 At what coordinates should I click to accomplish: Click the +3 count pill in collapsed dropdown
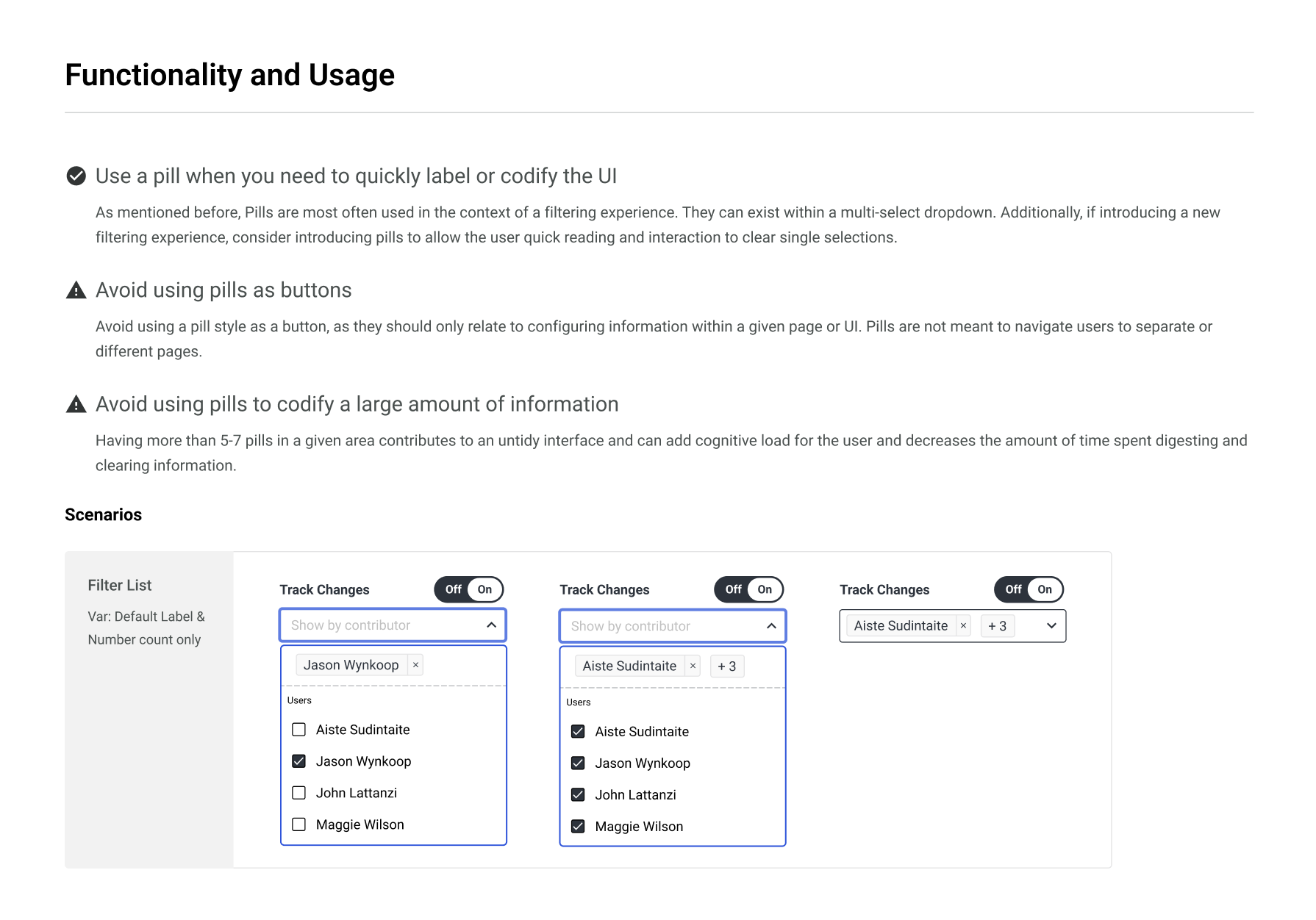click(x=997, y=626)
